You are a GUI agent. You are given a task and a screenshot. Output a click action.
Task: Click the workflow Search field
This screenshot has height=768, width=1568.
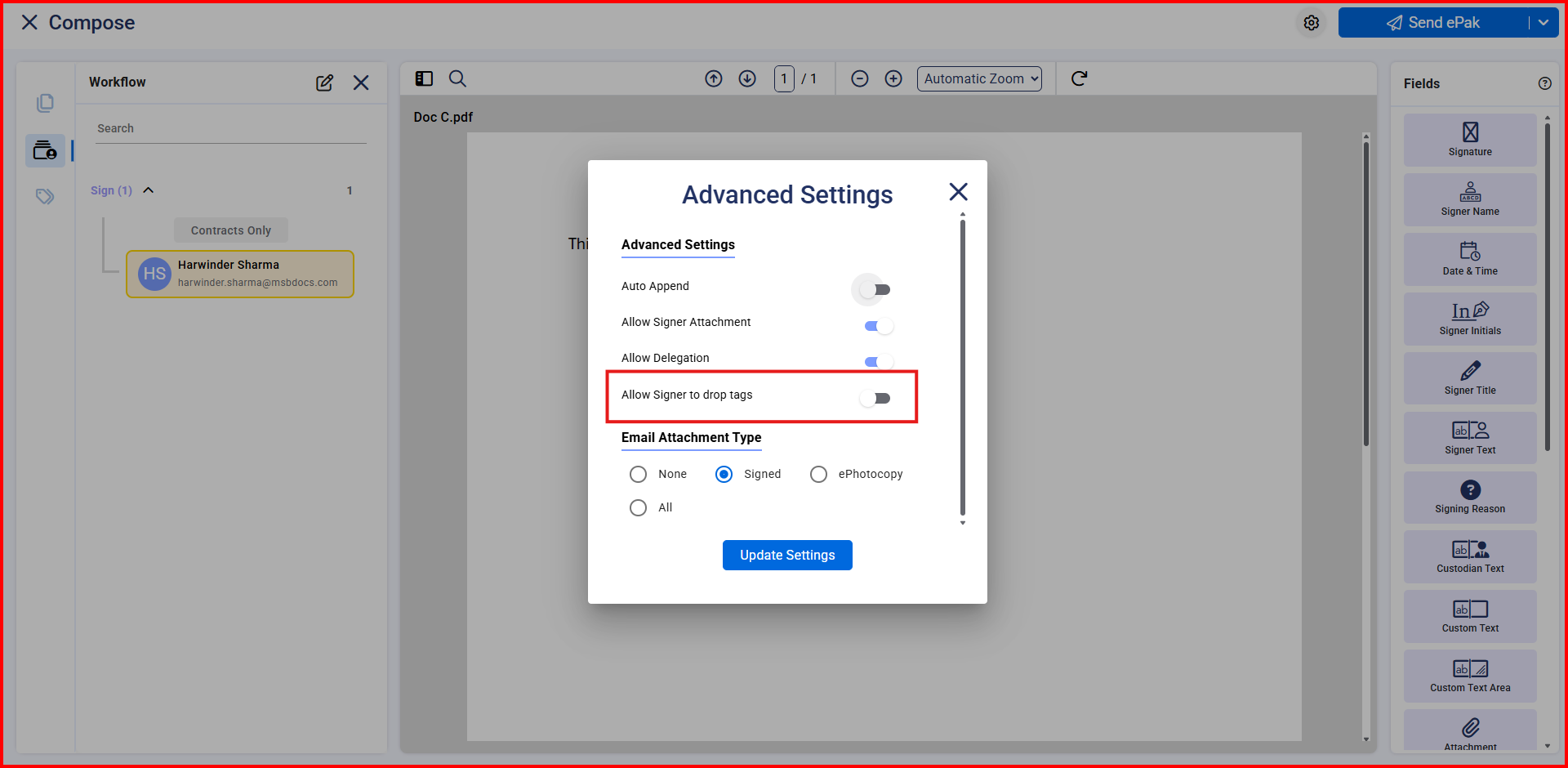pyautogui.click(x=230, y=128)
